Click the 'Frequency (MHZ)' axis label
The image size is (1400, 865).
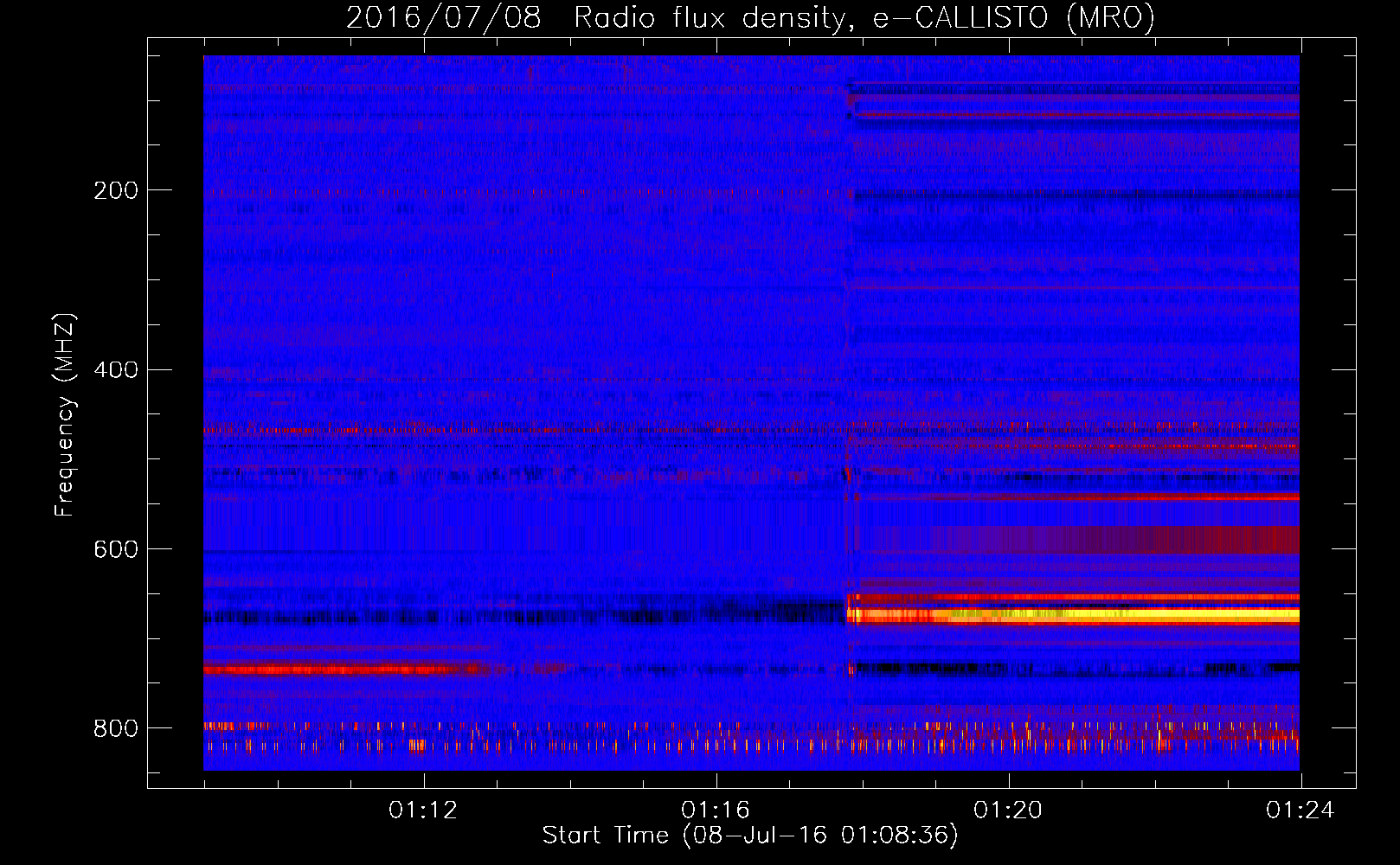point(65,414)
